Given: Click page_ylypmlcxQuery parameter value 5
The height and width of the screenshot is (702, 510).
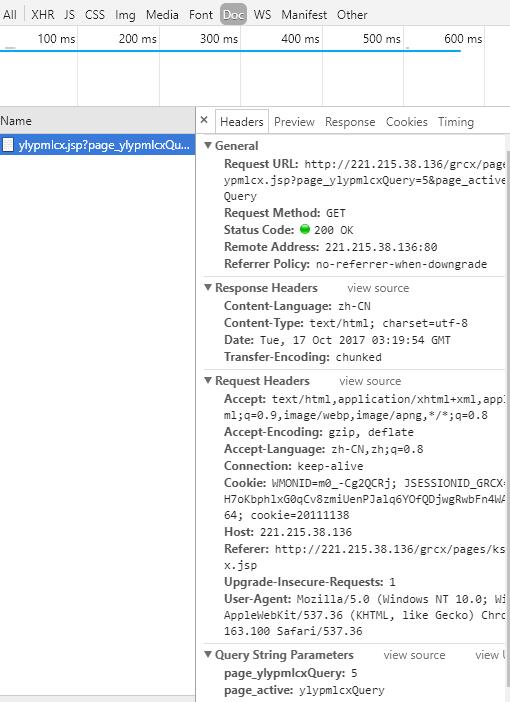Looking at the screenshot, I should [x=354, y=673].
